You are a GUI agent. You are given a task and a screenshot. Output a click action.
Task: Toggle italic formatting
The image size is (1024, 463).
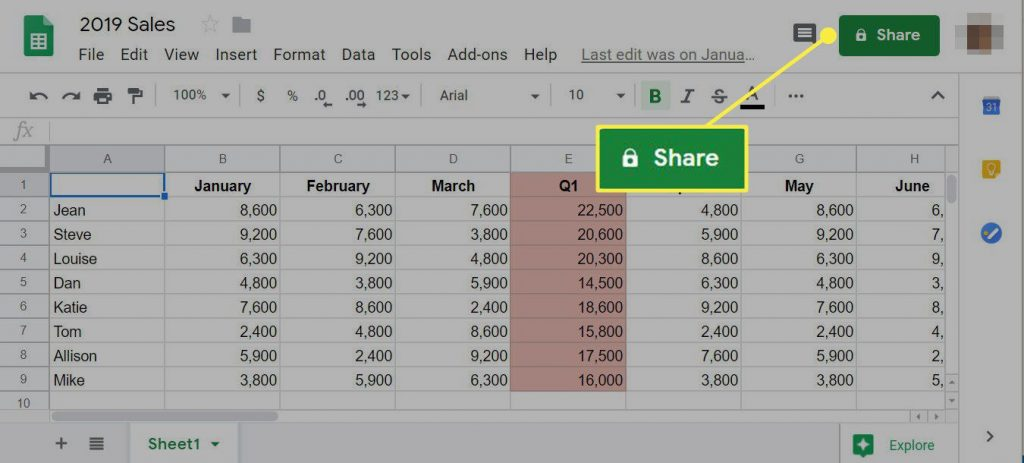[687, 96]
